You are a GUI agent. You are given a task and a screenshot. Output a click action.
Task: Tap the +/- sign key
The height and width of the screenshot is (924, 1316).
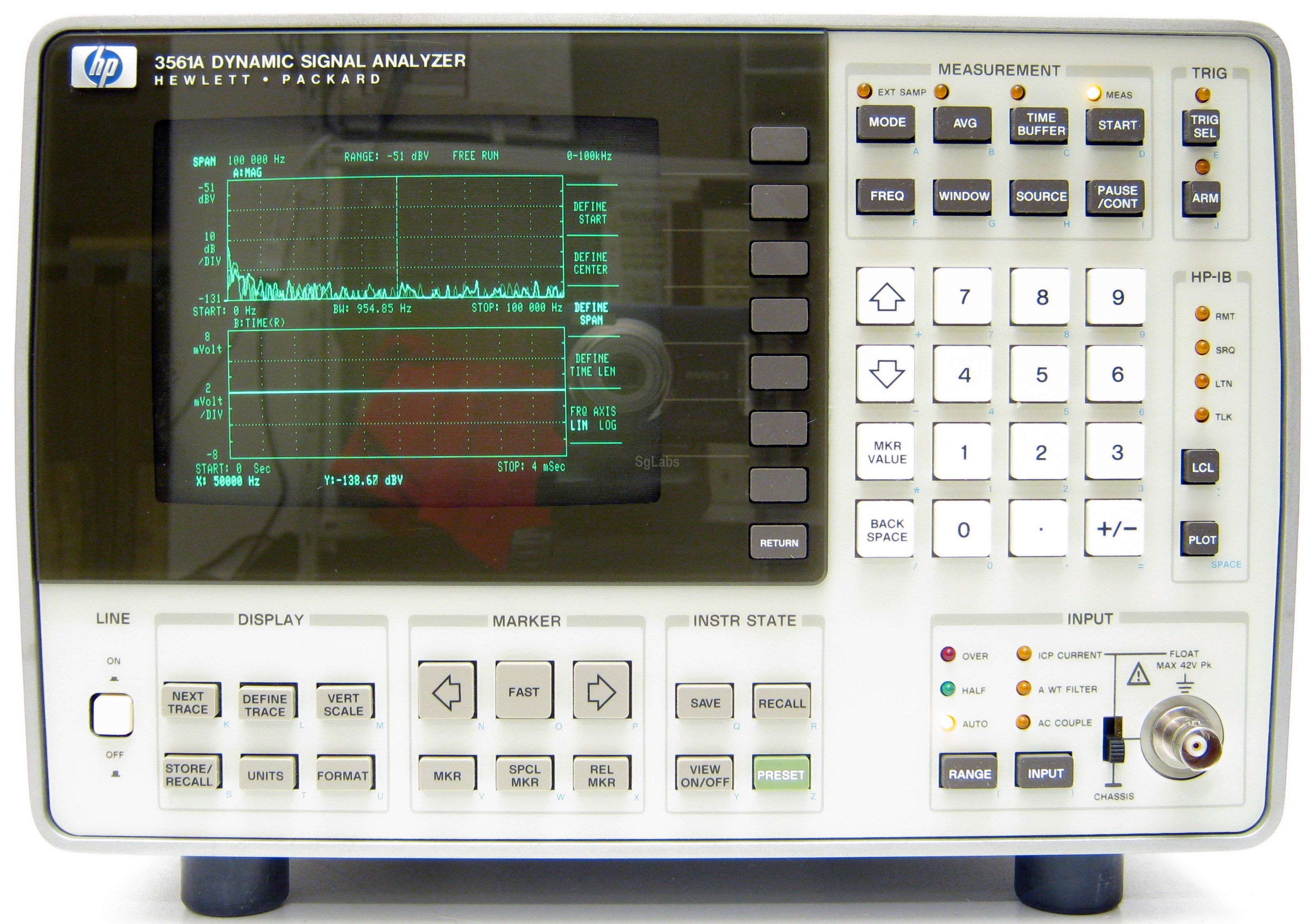[1115, 528]
